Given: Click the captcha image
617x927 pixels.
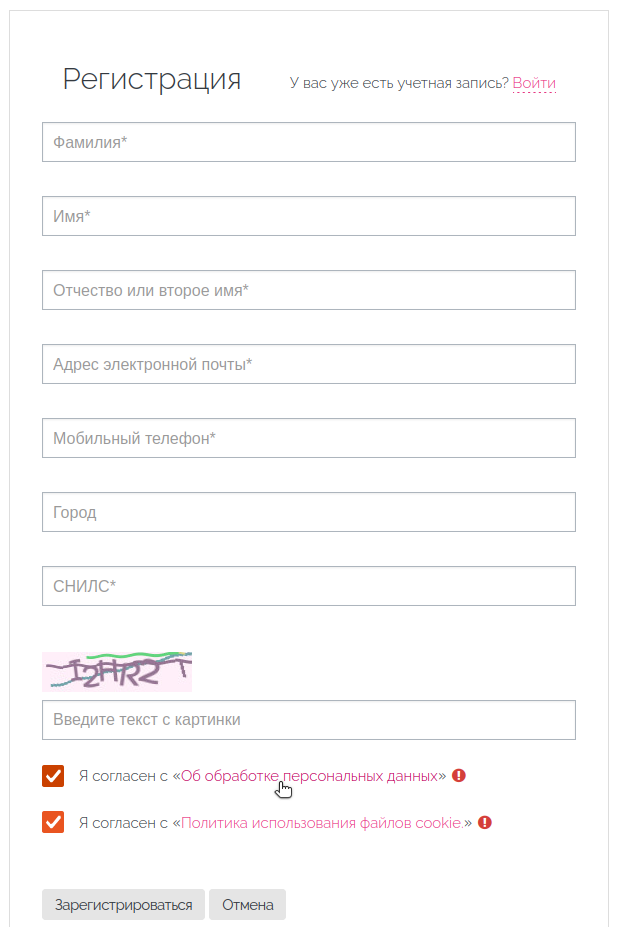Looking at the screenshot, I should [117, 672].
